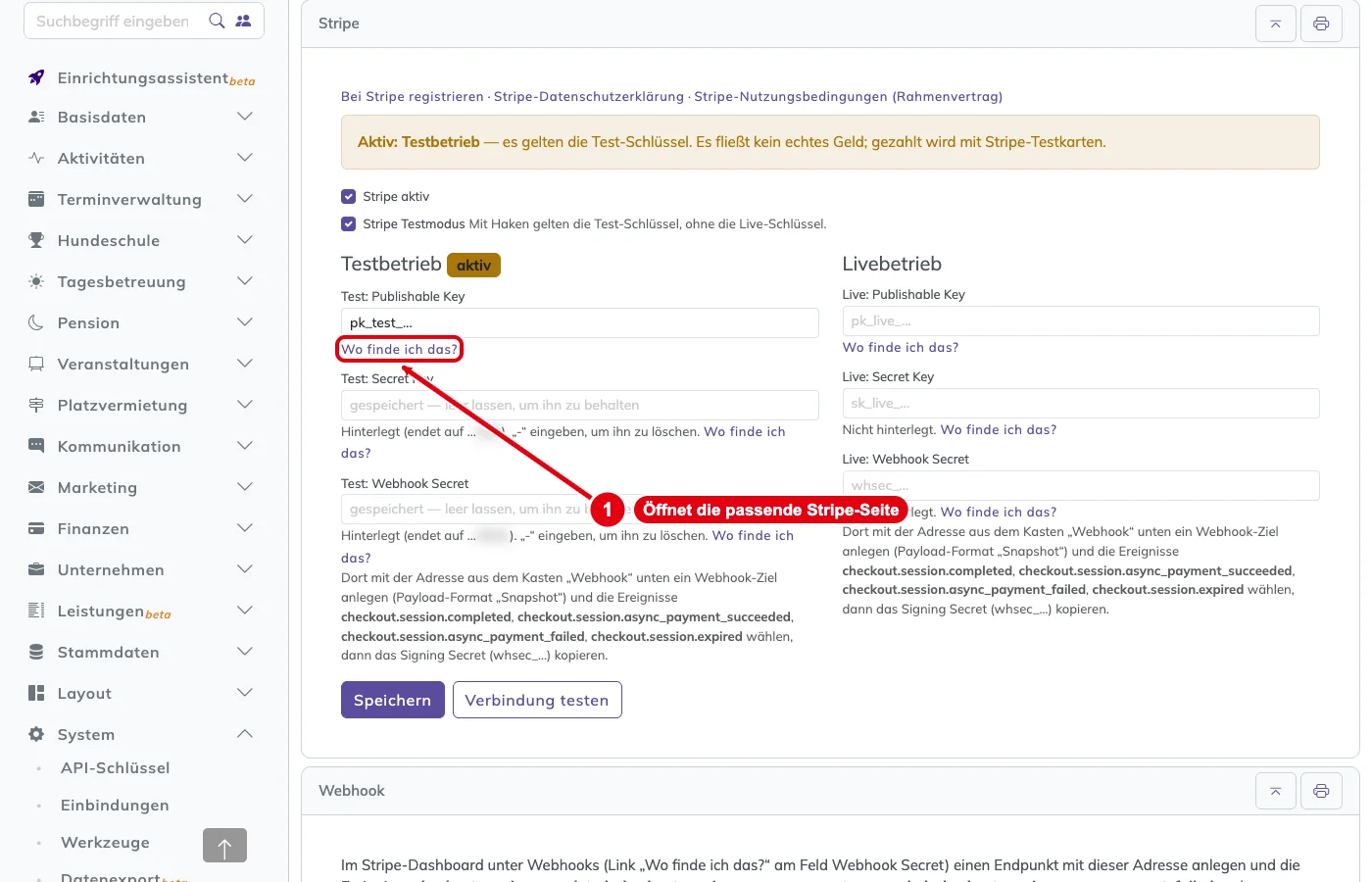
Task: Click the Kommunikation chat icon
Action: [36, 446]
